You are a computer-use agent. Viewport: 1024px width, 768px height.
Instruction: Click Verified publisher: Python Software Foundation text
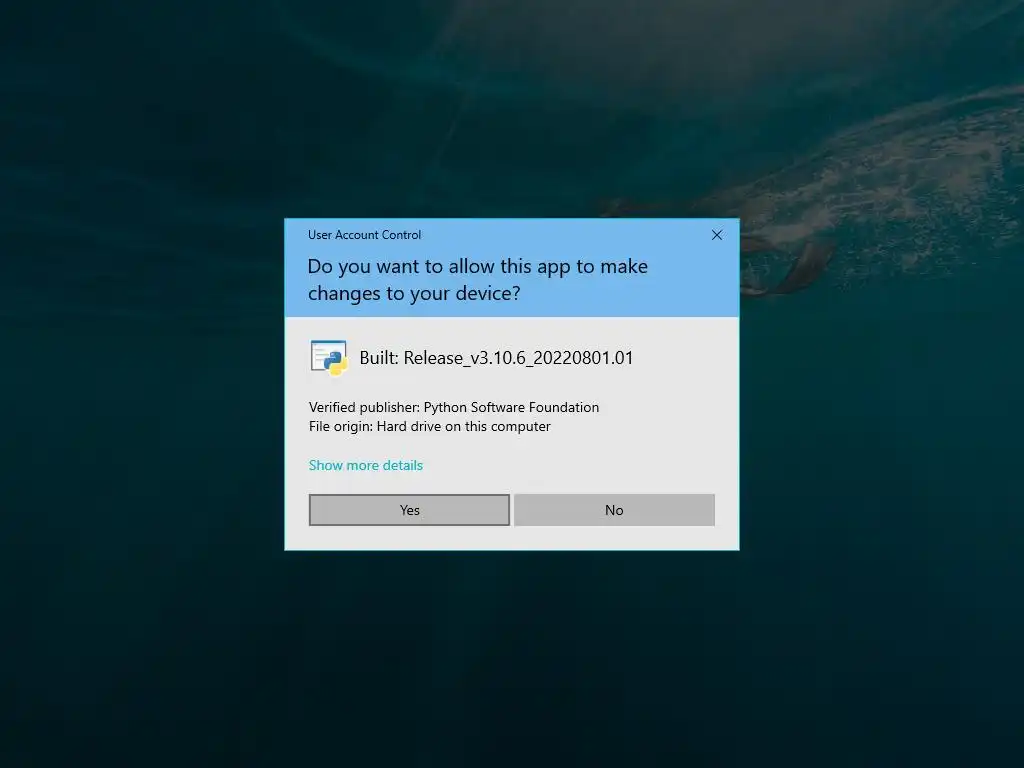454,407
